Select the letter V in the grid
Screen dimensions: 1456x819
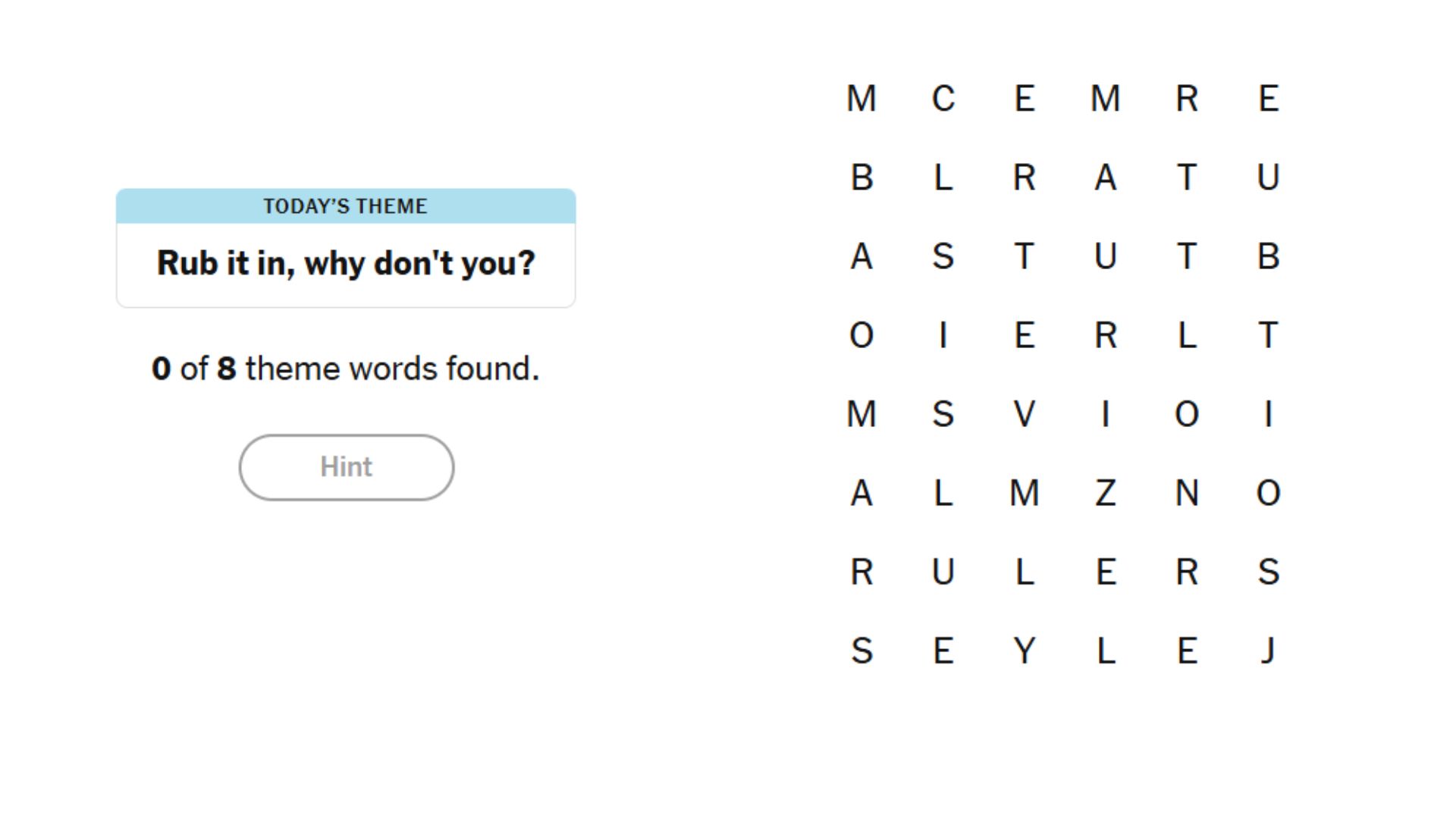tap(1025, 414)
